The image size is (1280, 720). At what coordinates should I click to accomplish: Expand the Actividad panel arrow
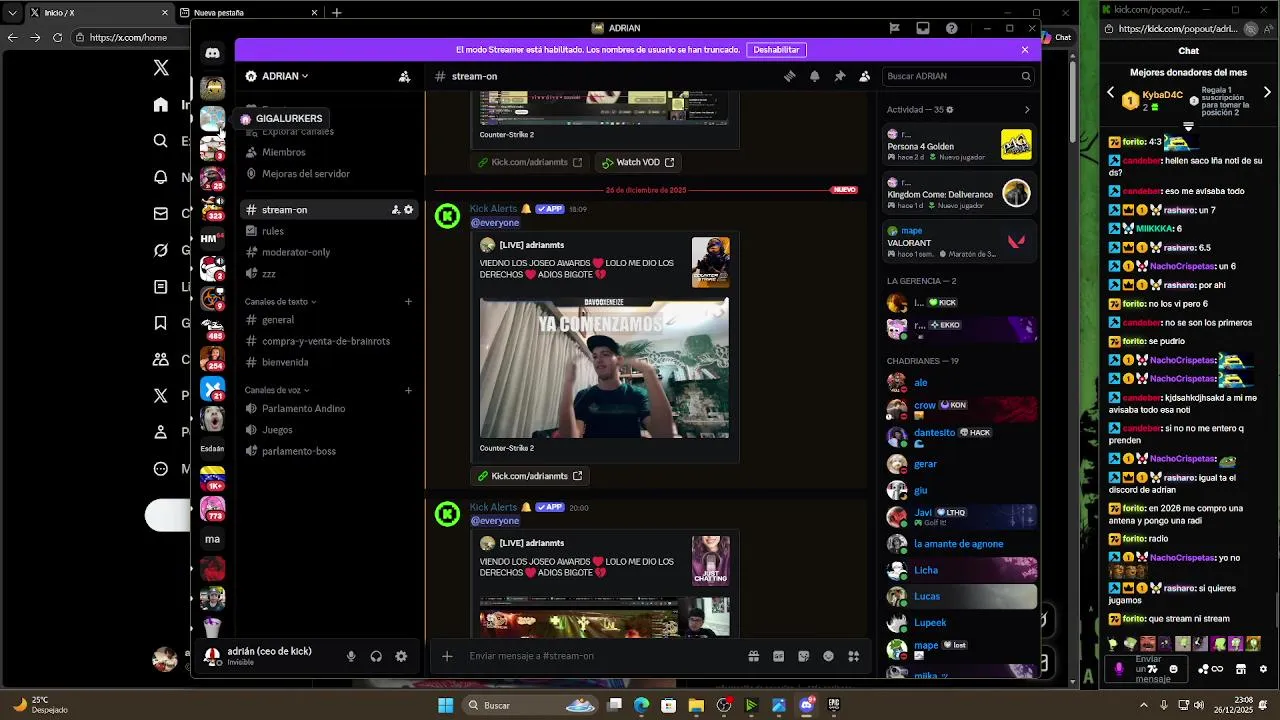pyautogui.click(x=1027, y=110)
